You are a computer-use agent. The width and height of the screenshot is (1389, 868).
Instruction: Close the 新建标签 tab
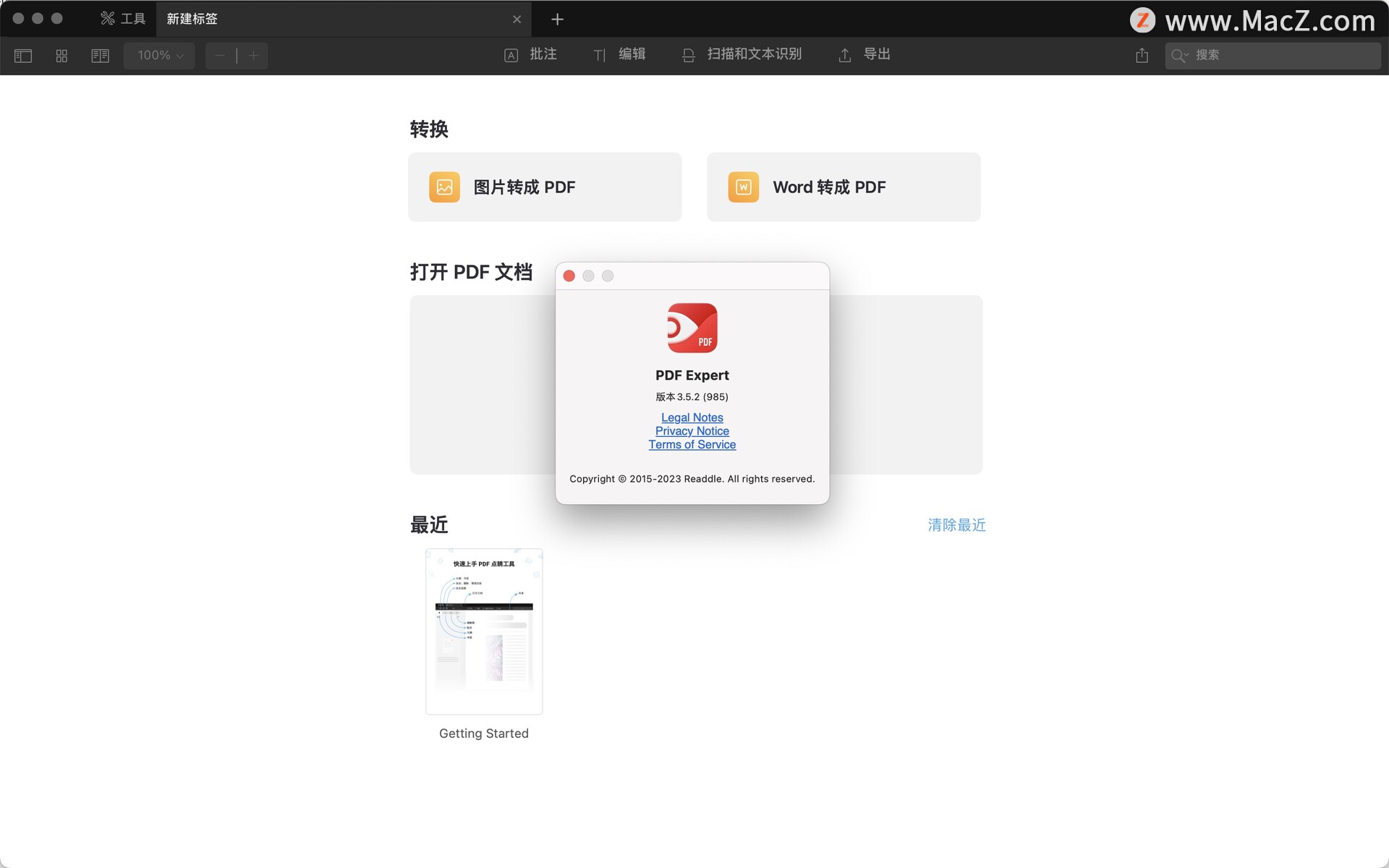[517, 20]
